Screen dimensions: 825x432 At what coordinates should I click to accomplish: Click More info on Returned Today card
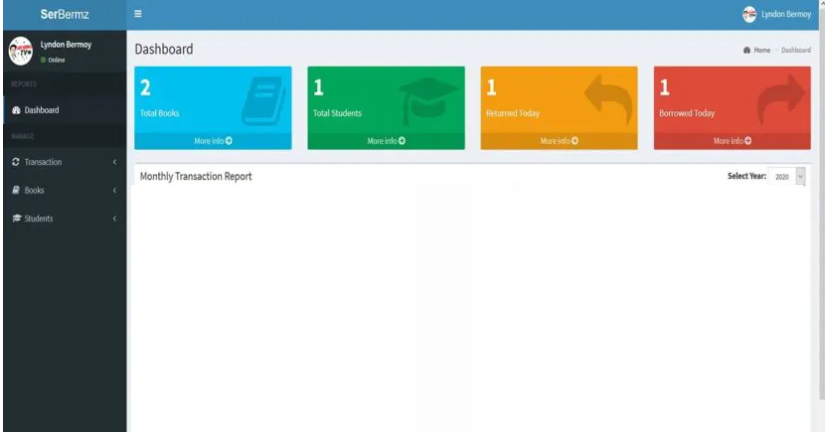559,141
